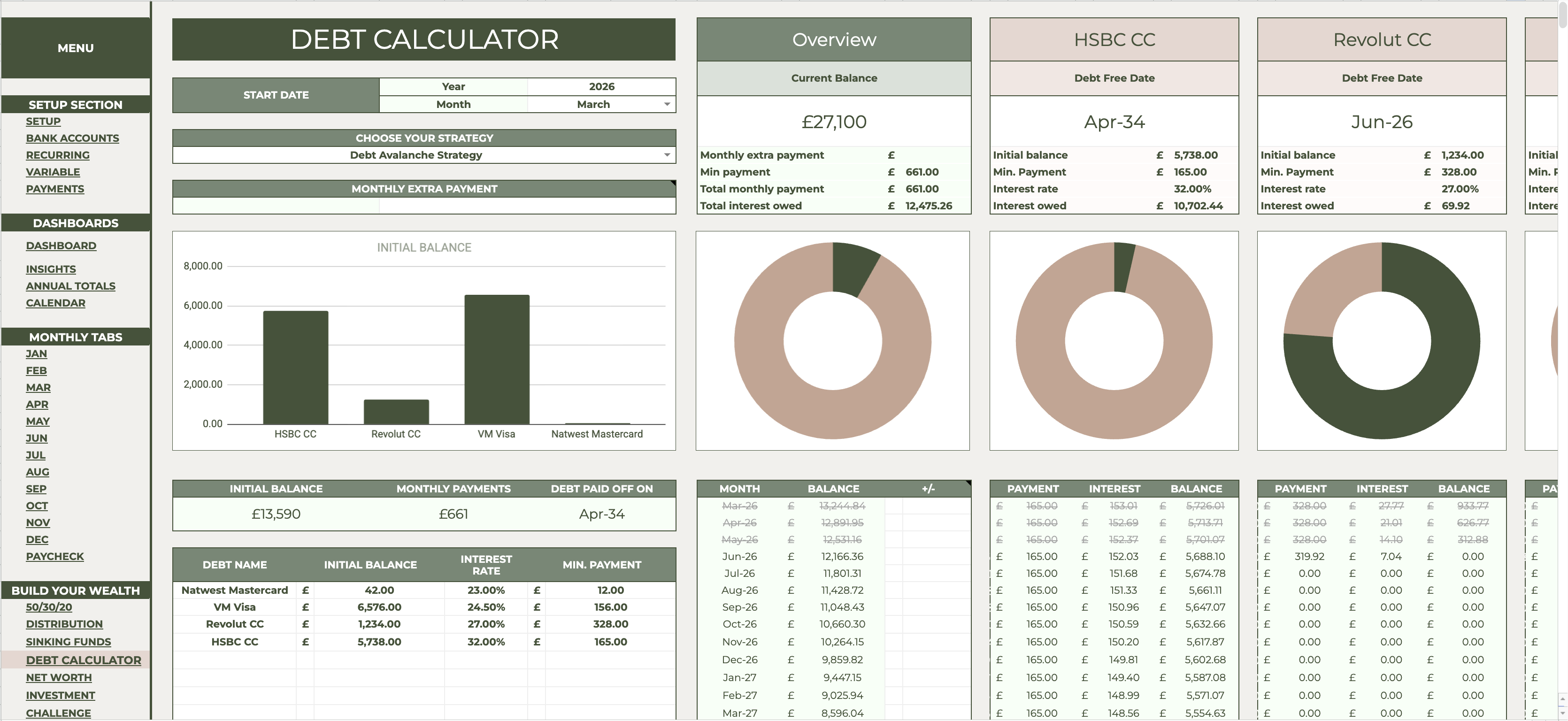Go to the AUG monthly tab
Viewport: 1568px width, 721px height.
[37, 472]
